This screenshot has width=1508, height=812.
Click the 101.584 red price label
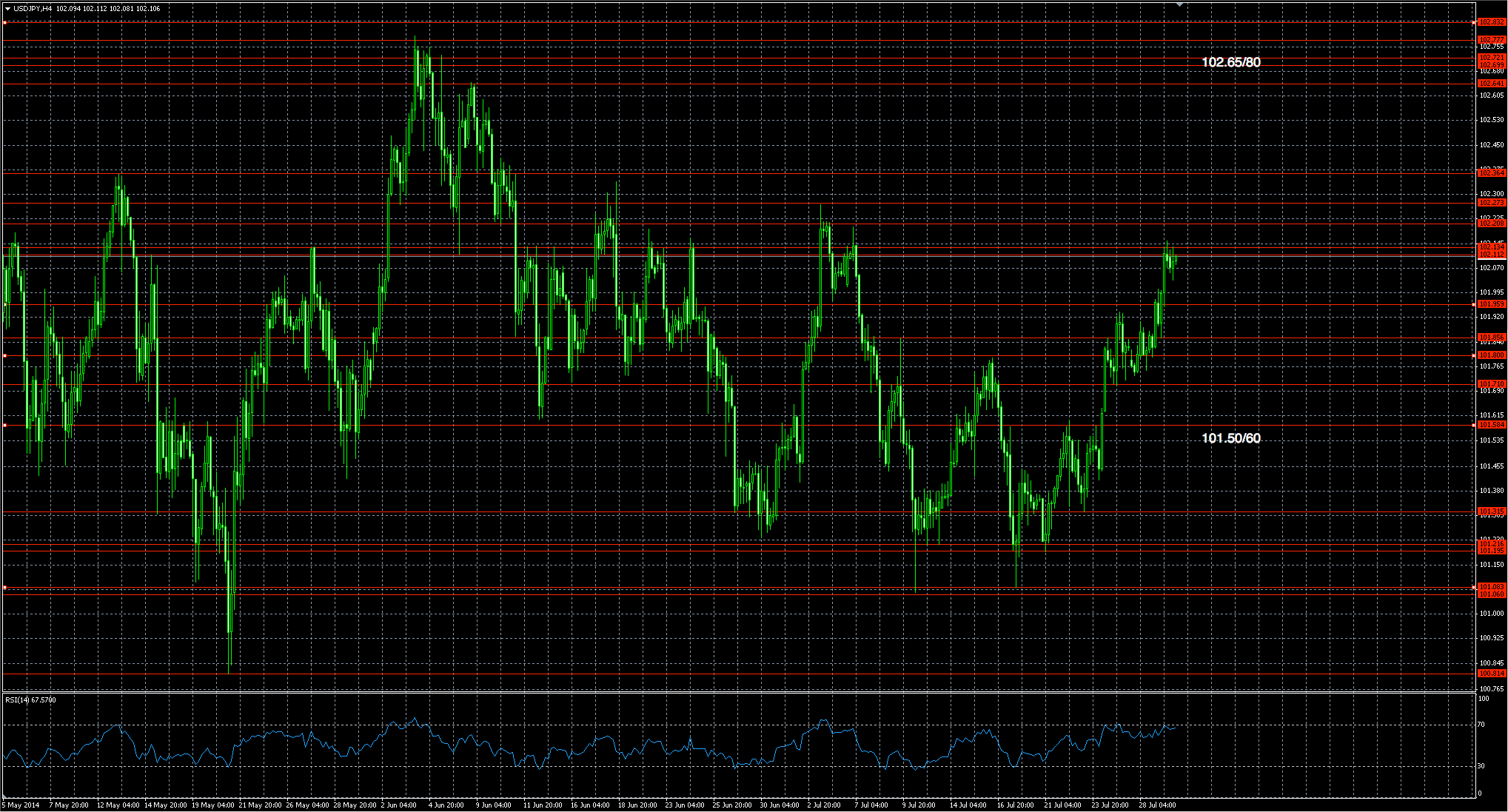[1491, 425]
